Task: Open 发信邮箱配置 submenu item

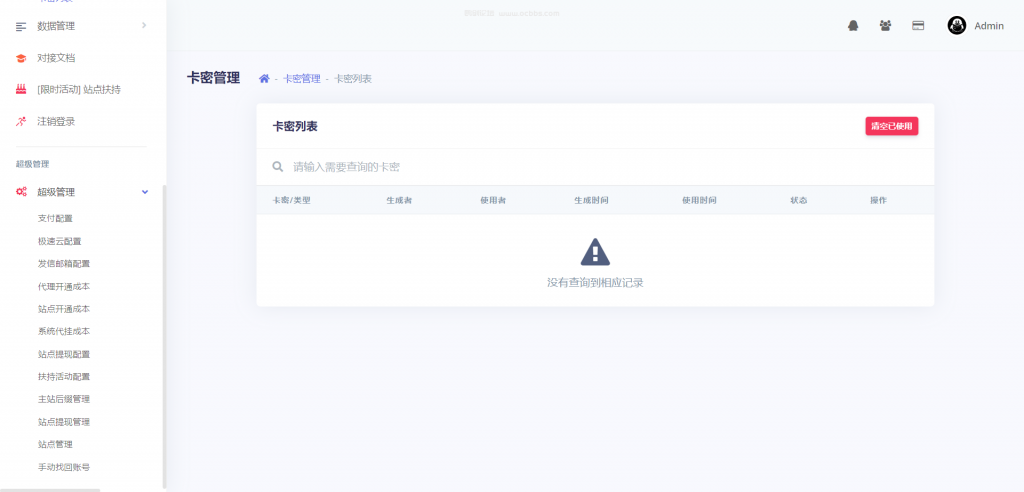Action: pos(64,264)
